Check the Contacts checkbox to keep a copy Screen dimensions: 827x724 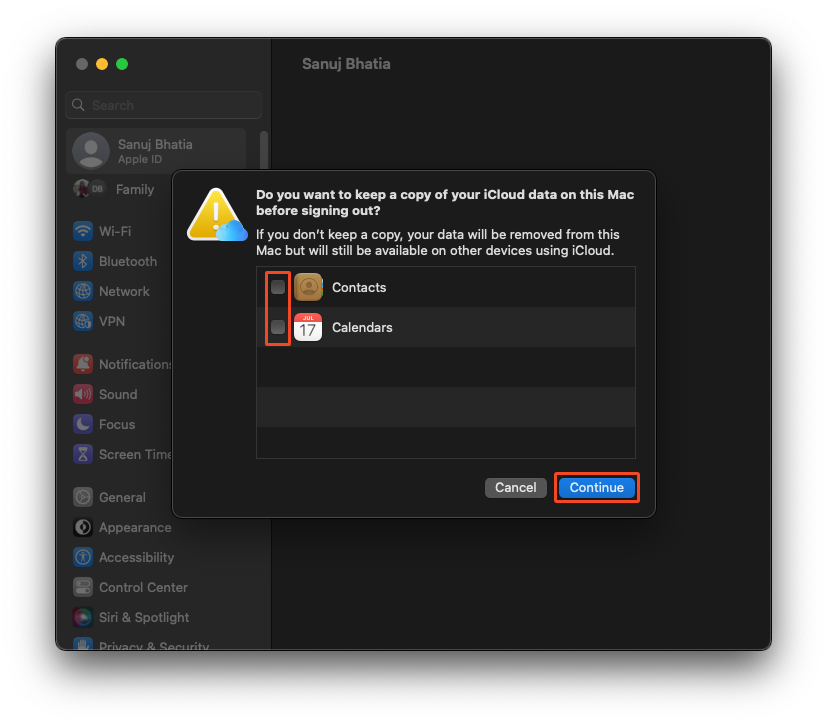coord(277,287)
